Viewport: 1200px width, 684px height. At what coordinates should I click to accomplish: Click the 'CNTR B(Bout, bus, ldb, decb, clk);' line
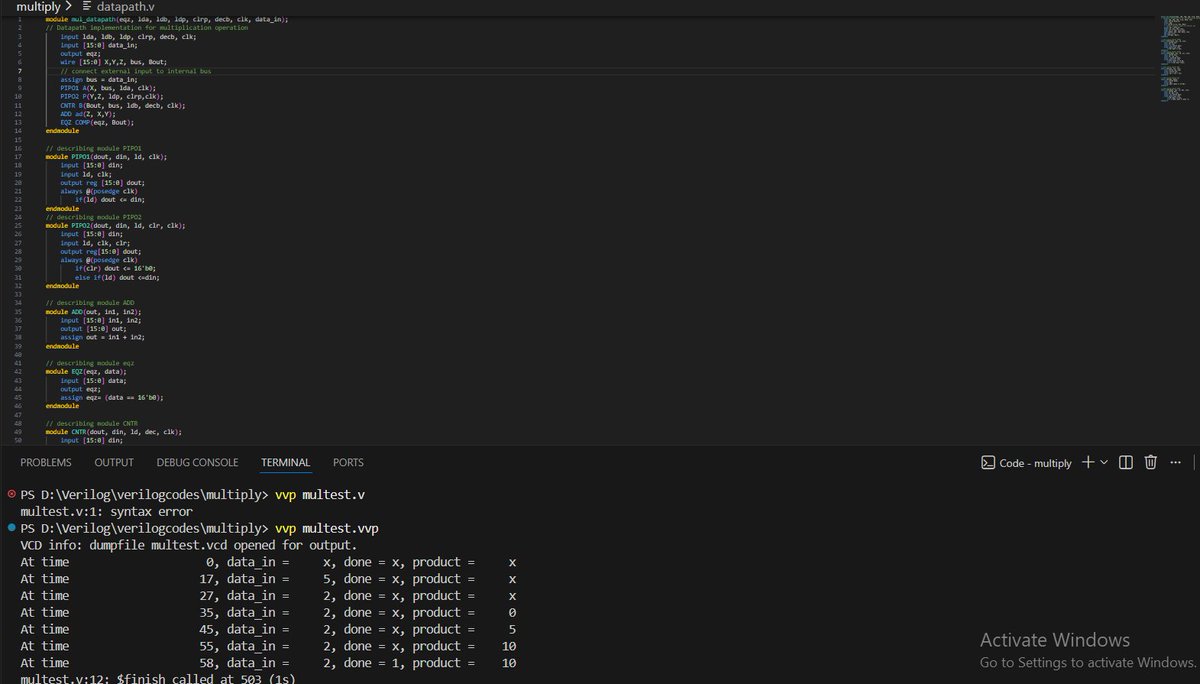tap(123, 105)
